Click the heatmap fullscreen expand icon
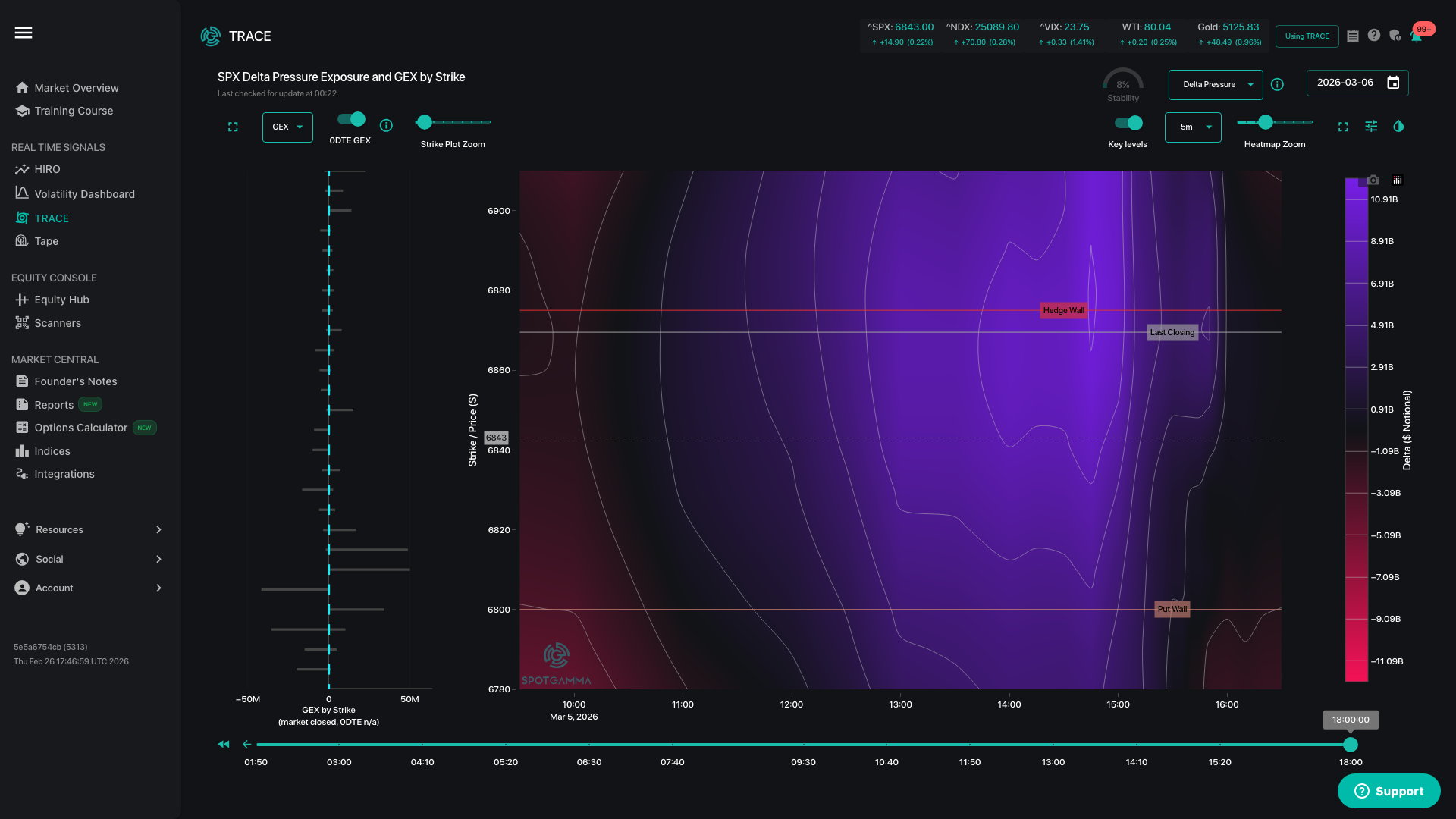 tap(1343, 127)
